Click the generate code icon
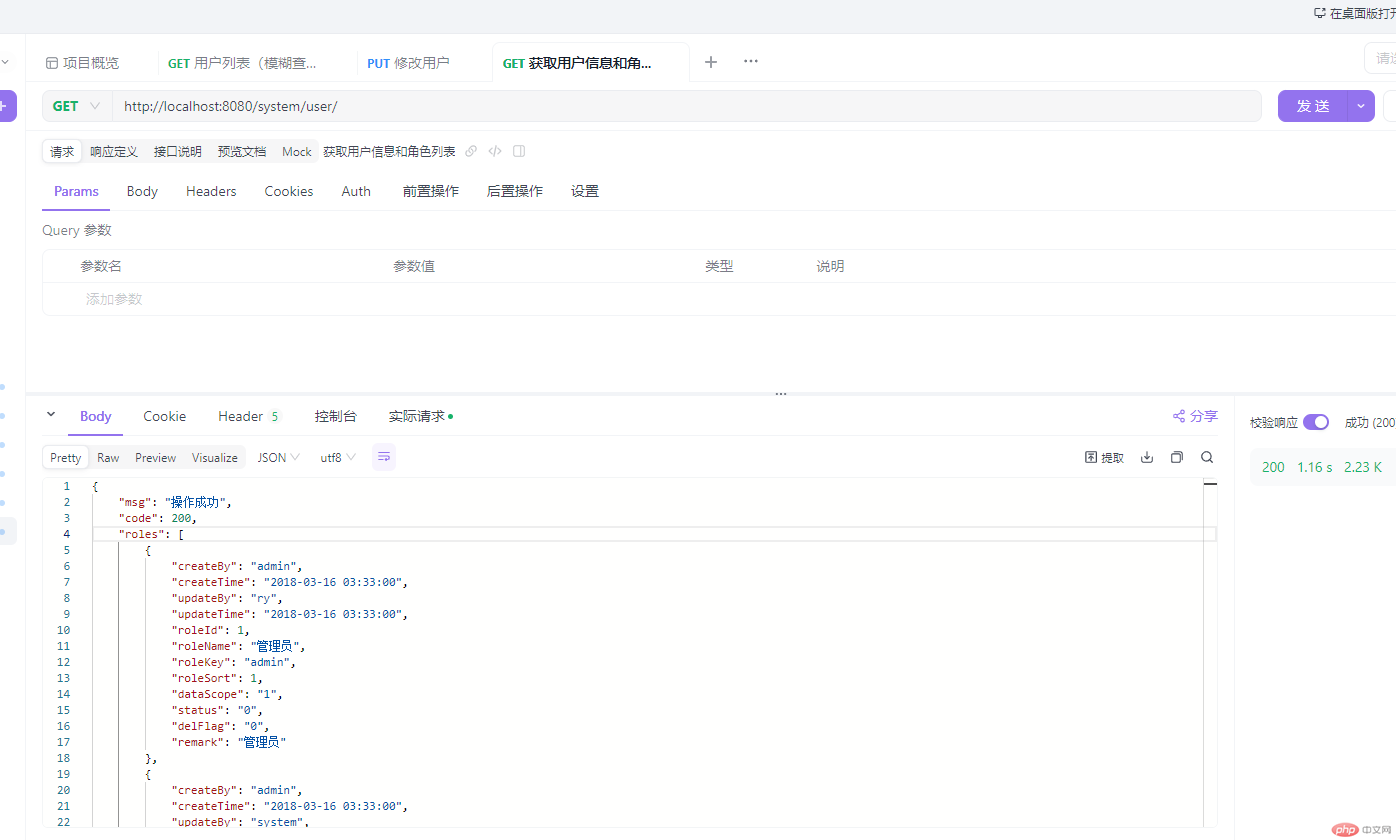Viewport: 1396px width, 840px height. tap(495, 152)
